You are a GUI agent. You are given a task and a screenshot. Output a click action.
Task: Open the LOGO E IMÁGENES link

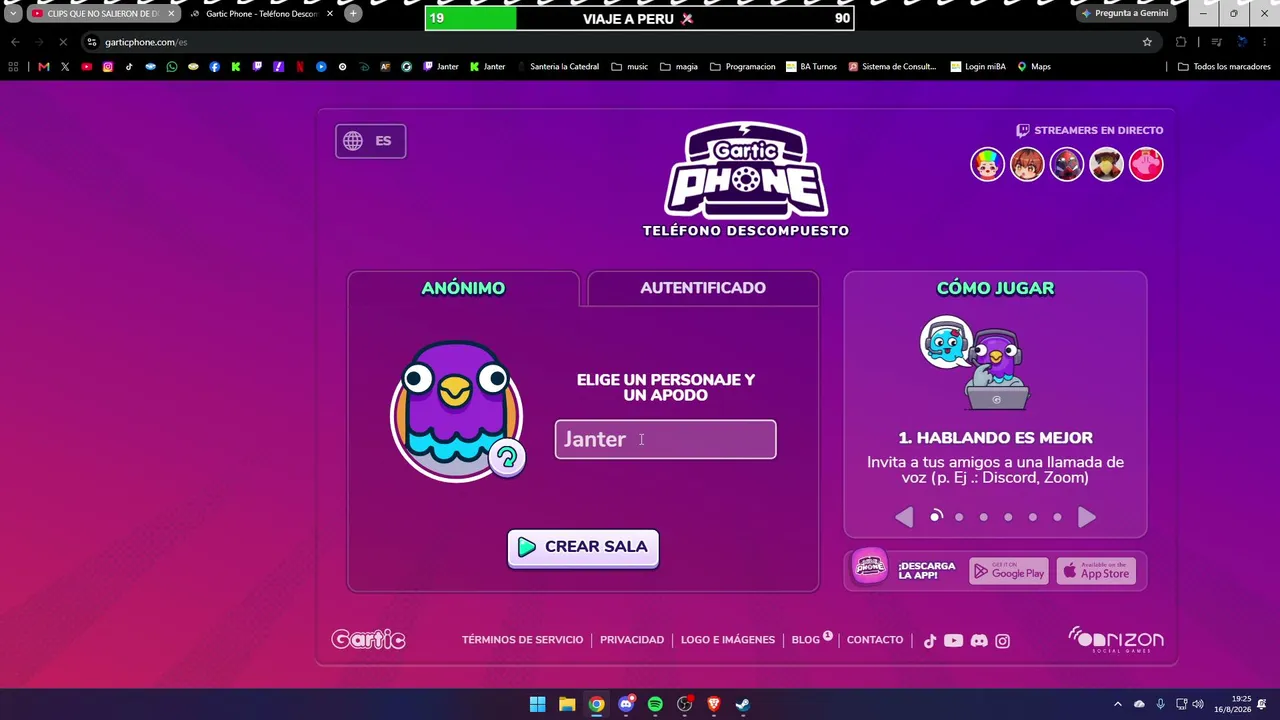coord(728,640)
